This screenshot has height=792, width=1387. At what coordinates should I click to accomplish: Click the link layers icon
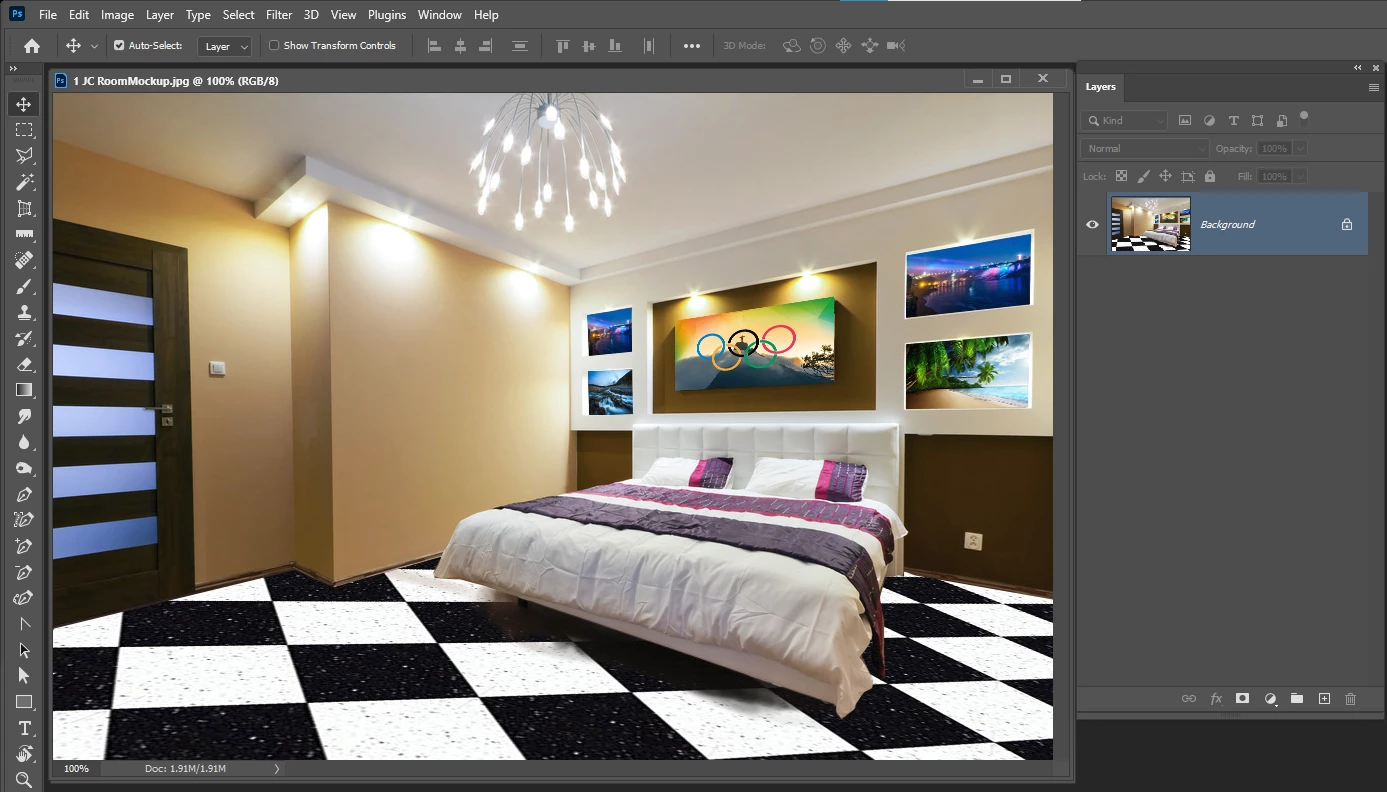pos(1189,699)
